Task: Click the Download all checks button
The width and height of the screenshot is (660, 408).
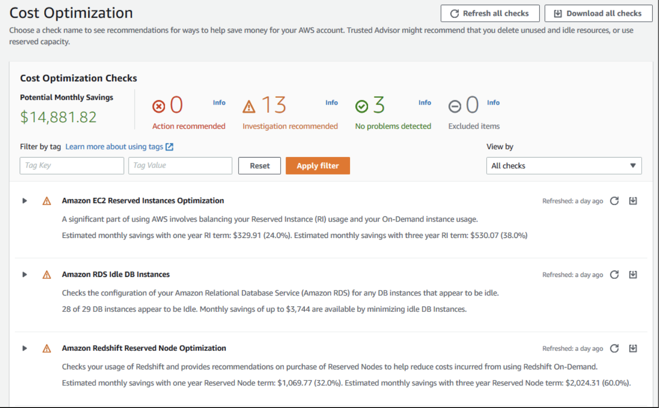Action: click(597, 14)
